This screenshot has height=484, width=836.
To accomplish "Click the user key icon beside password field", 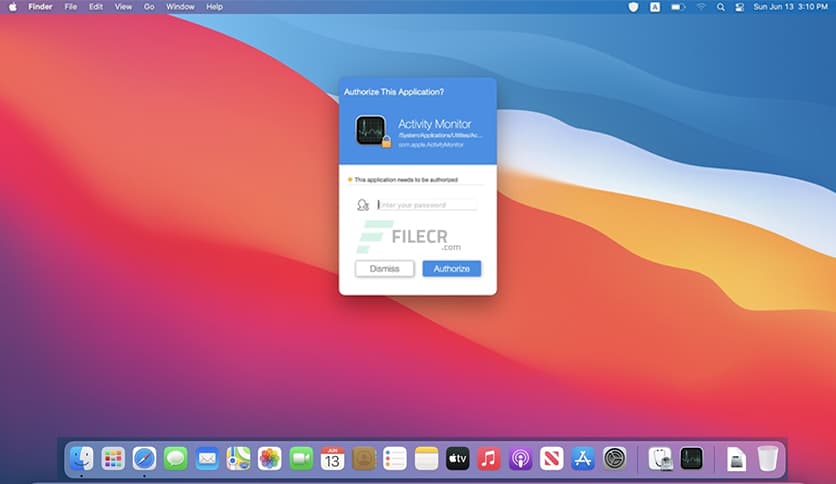I will tap(363, 205).
